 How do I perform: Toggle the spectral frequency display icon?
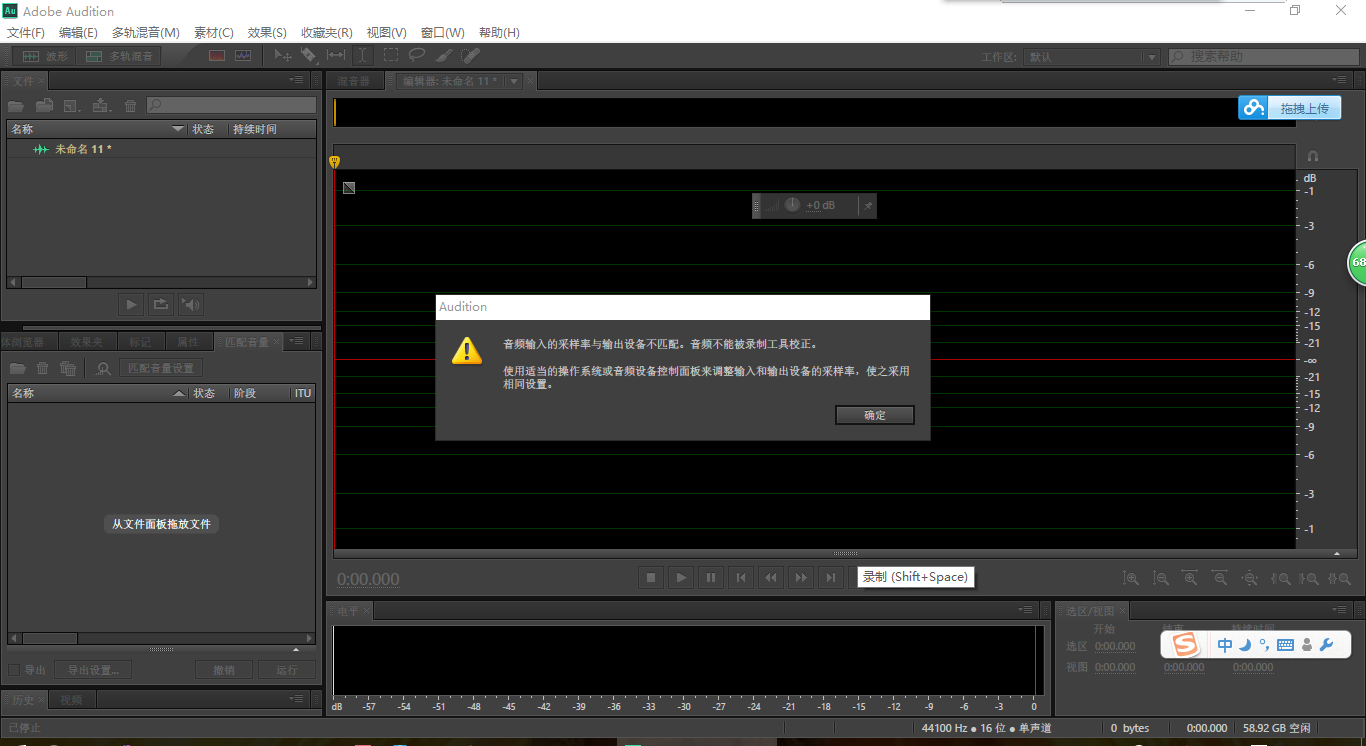[217, 57]
